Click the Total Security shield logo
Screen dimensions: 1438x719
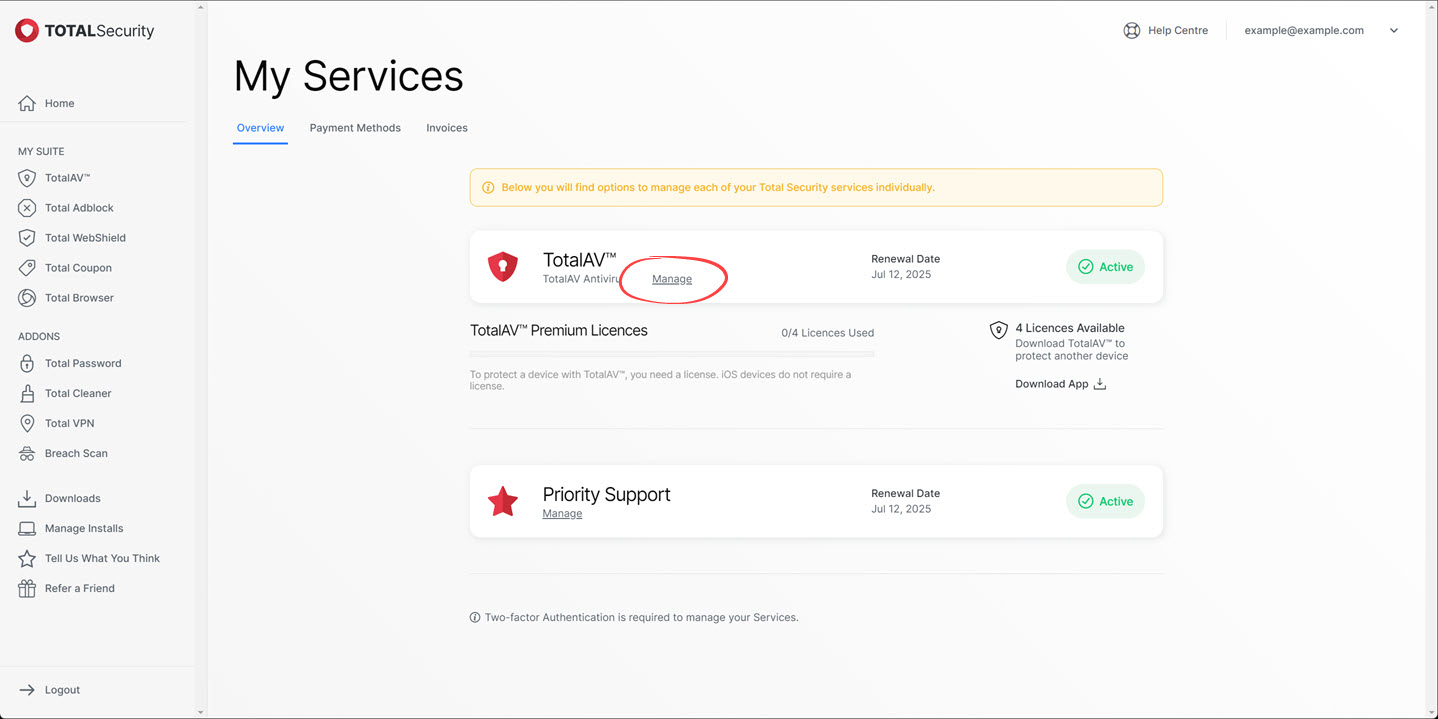[27, 31]
